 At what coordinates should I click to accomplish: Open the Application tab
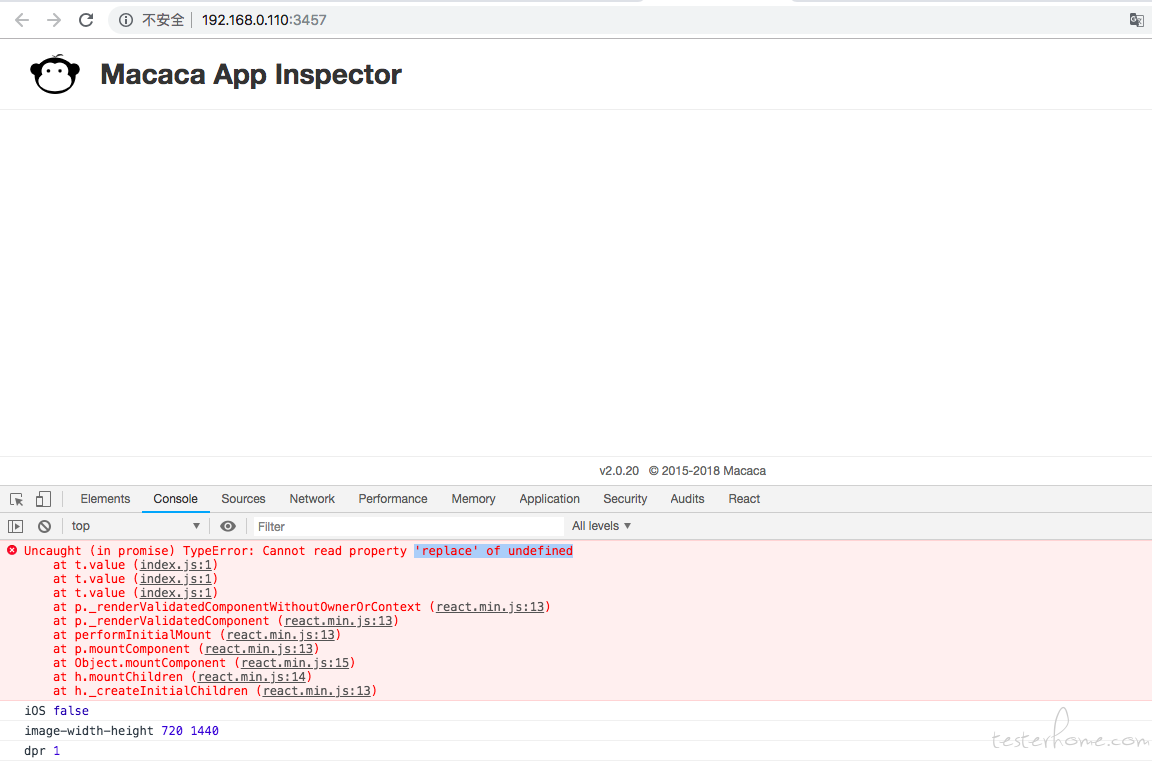pos(550,499)
